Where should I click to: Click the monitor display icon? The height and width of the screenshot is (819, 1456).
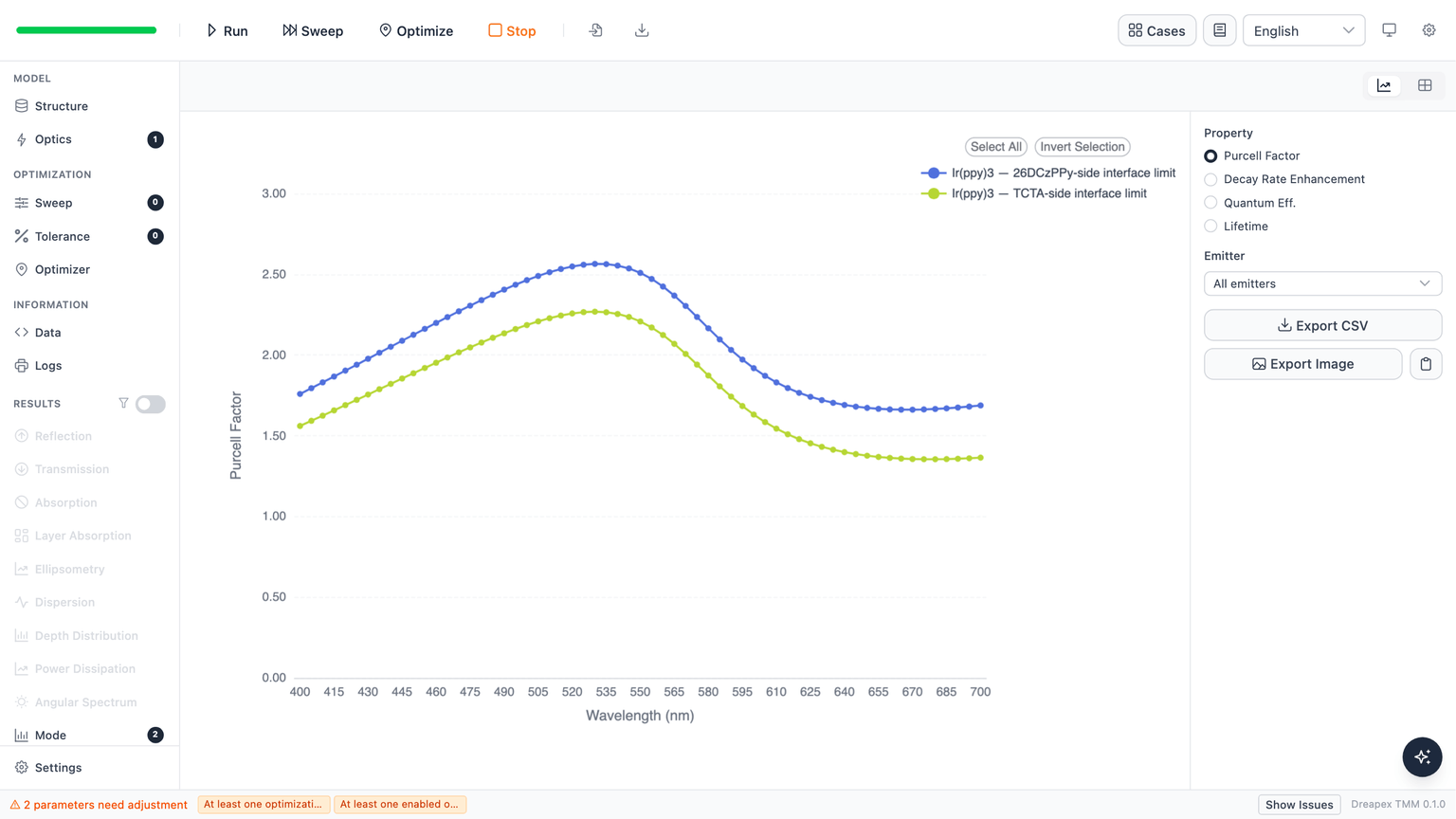(1390, 30)
